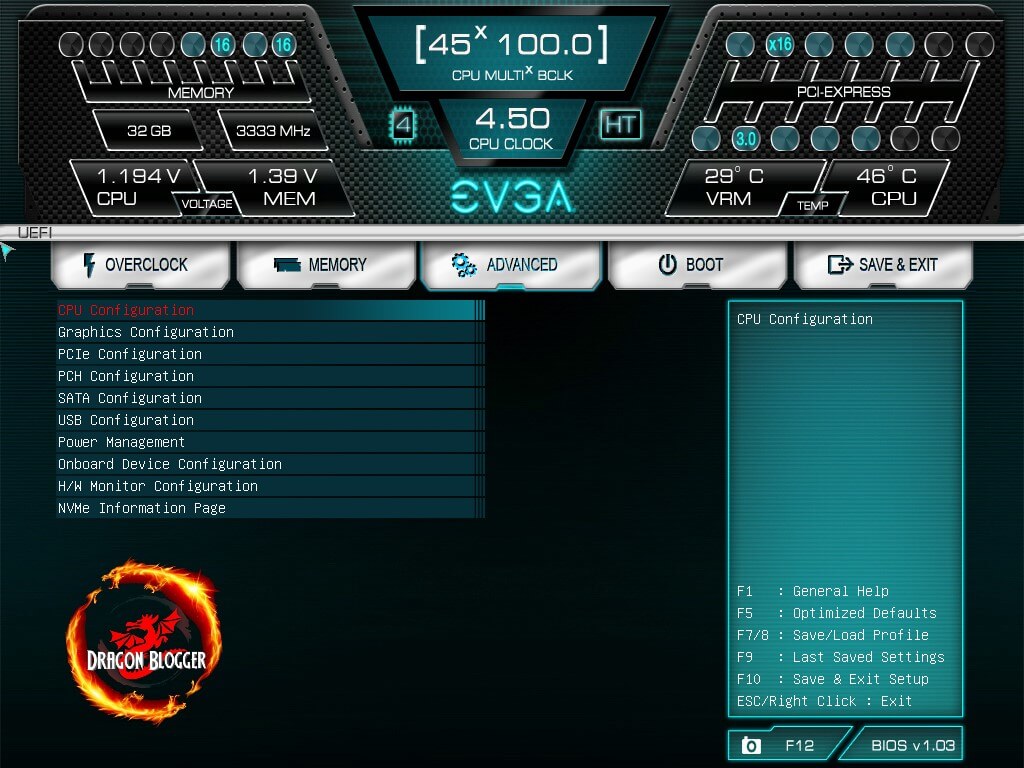The height and width of the screenshot is (768, 1024).
Task: Enter Graphics Configuration submenu
Action: click(x=146, y=332)
